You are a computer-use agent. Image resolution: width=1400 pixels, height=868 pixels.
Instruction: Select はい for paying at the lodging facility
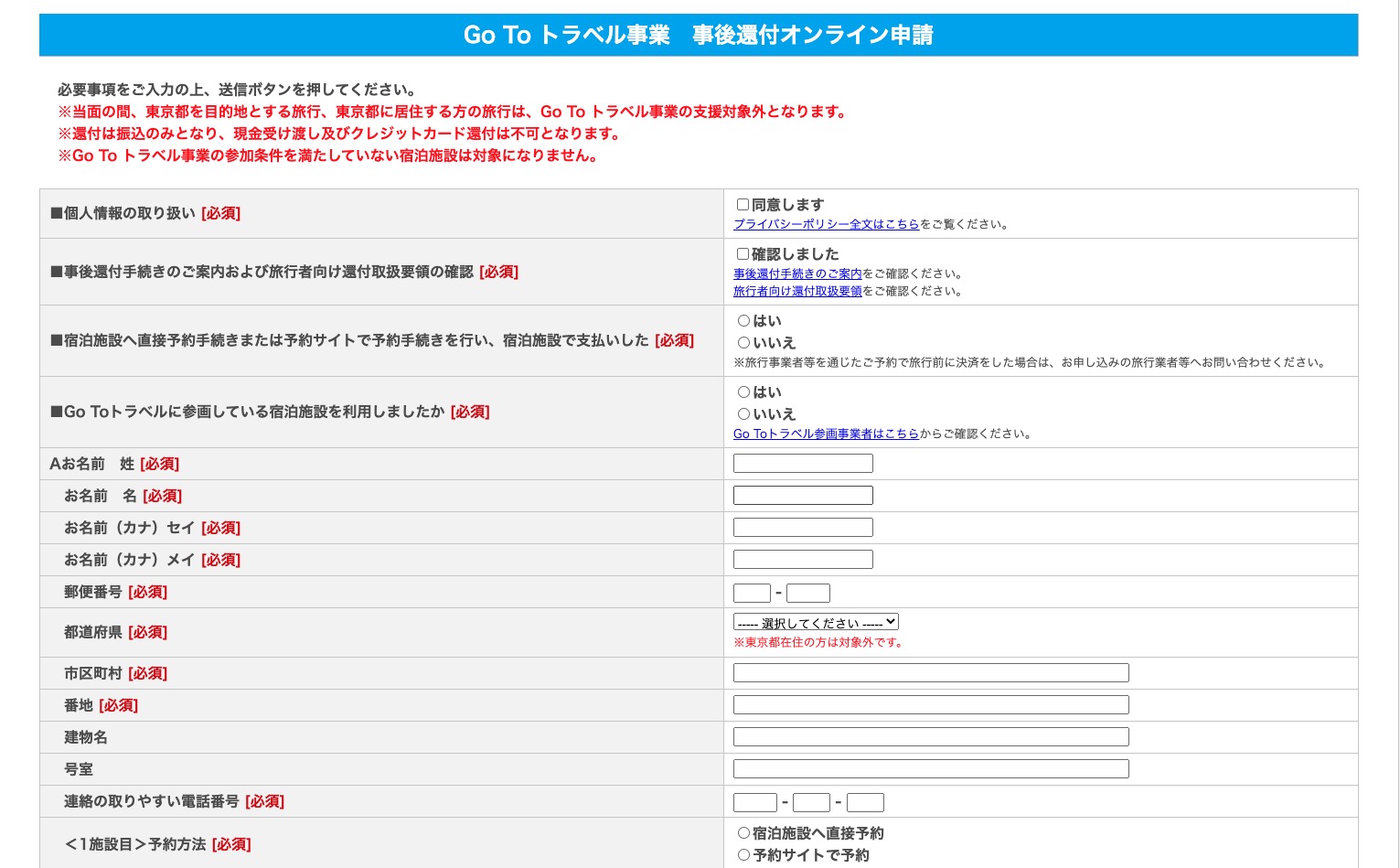(x=743, y=321)
